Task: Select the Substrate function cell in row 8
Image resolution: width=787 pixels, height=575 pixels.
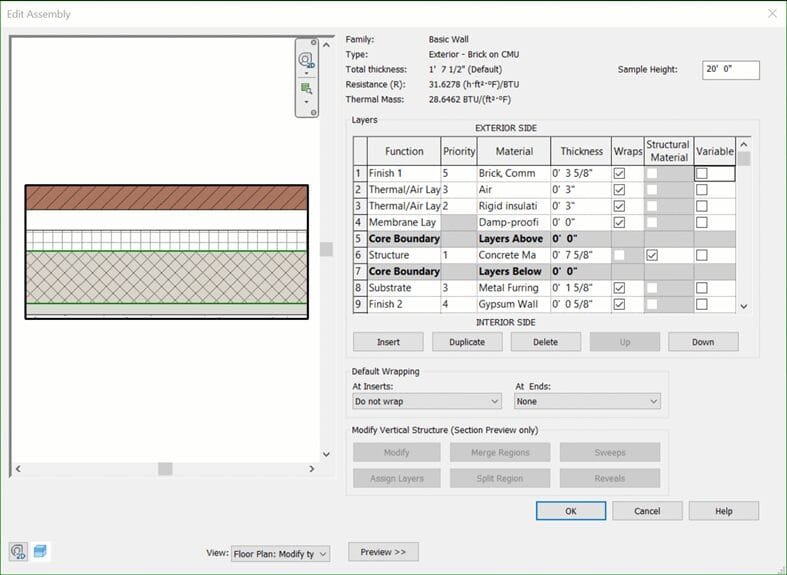Action: (x=403, y=288)
